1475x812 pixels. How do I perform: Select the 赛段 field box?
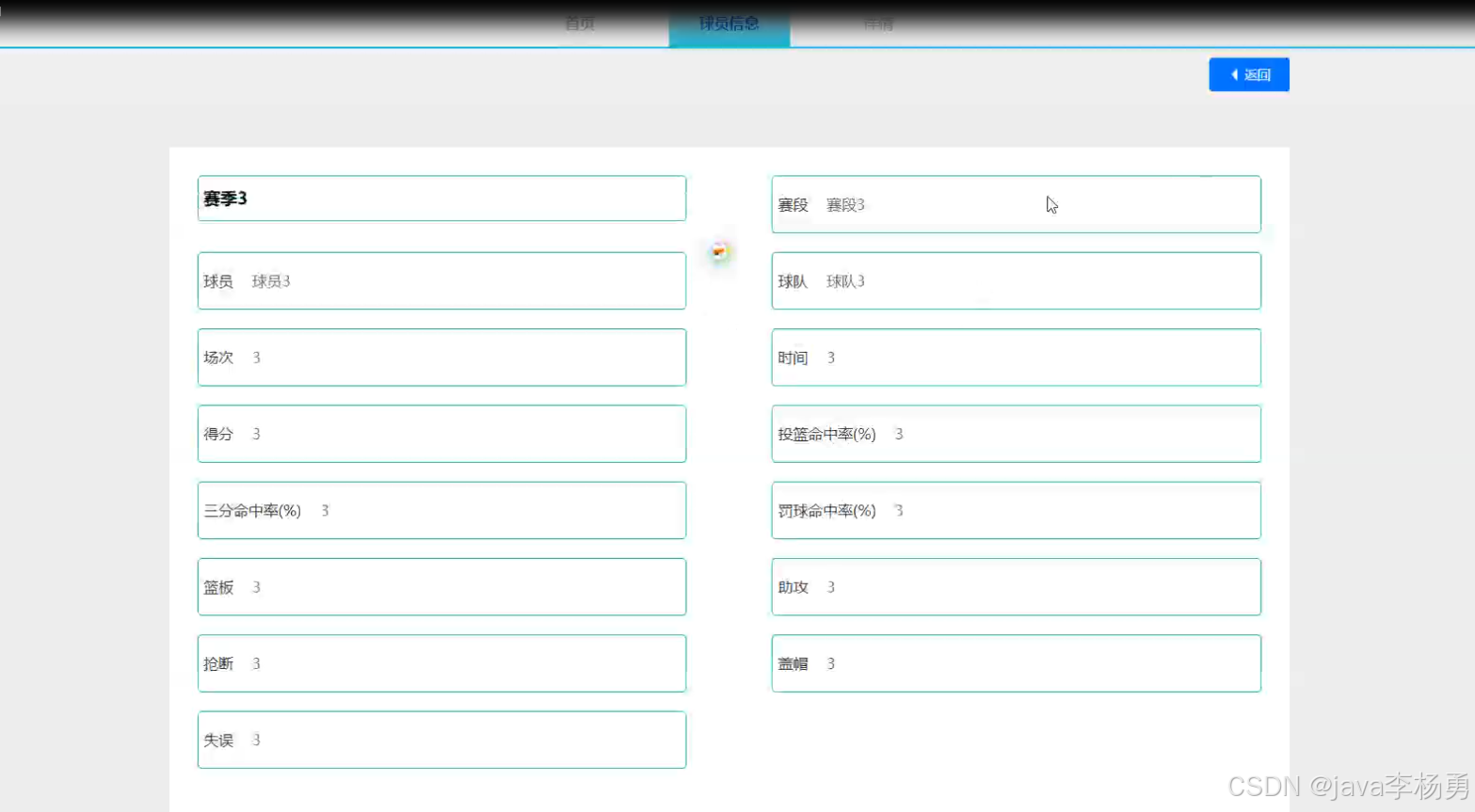click(x=1016, y=204)
